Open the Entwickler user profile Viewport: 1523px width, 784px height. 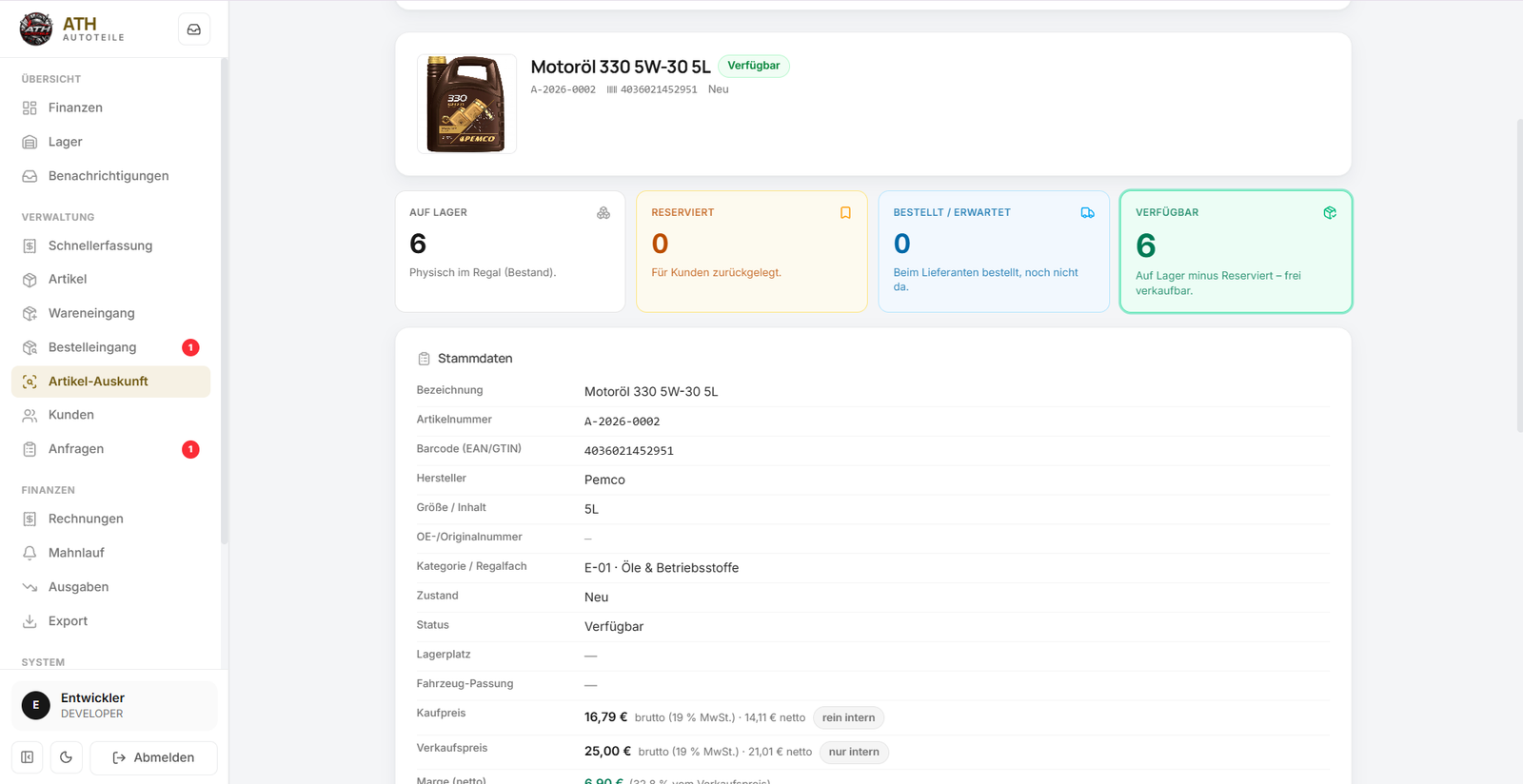(114, 705)
